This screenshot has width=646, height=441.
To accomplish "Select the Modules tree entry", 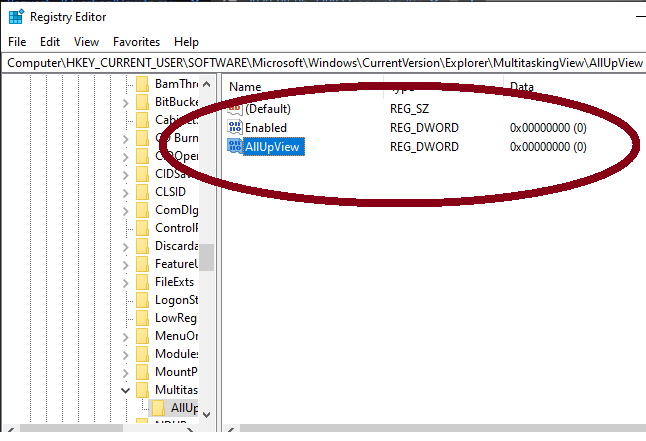I will [176, 354].
